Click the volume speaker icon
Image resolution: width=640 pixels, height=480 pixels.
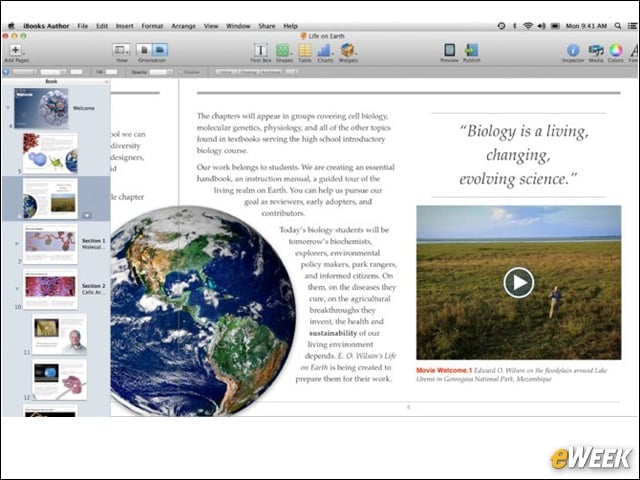(x=541, y=26)
